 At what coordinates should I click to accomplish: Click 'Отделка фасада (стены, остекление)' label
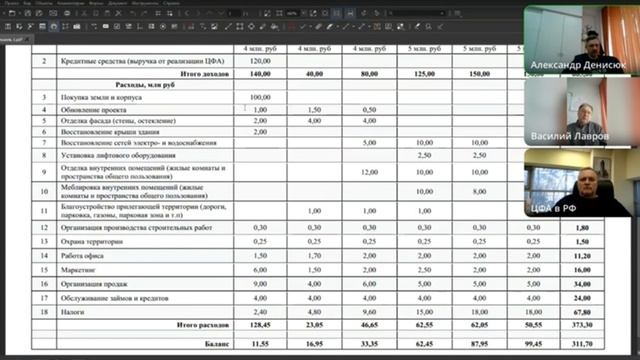pos(118,121)
